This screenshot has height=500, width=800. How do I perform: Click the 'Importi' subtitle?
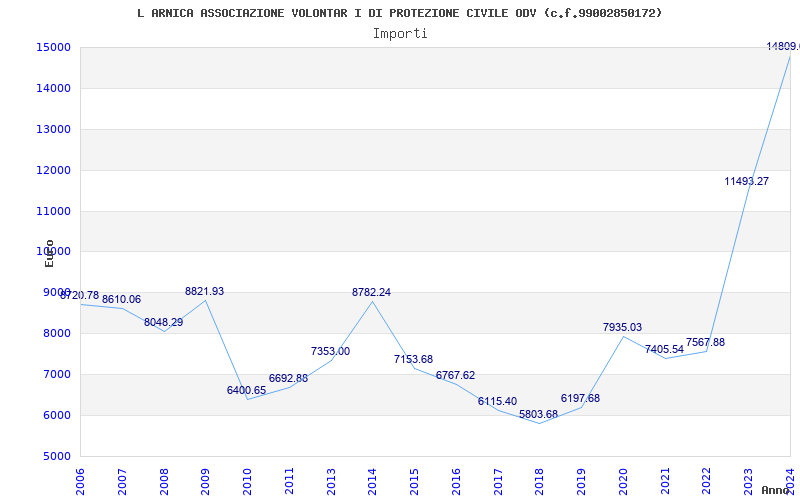pyautogui.click(x=400, y=34)
